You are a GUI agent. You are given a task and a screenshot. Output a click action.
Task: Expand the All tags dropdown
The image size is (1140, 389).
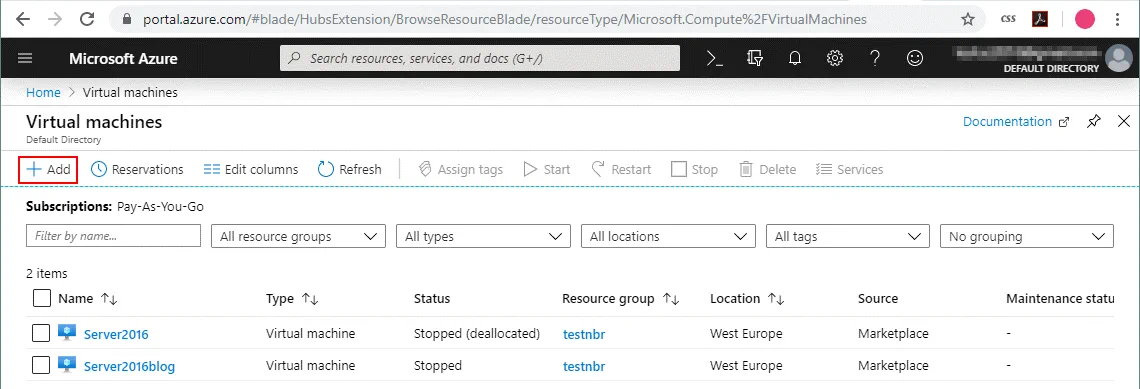coord(848,236)
